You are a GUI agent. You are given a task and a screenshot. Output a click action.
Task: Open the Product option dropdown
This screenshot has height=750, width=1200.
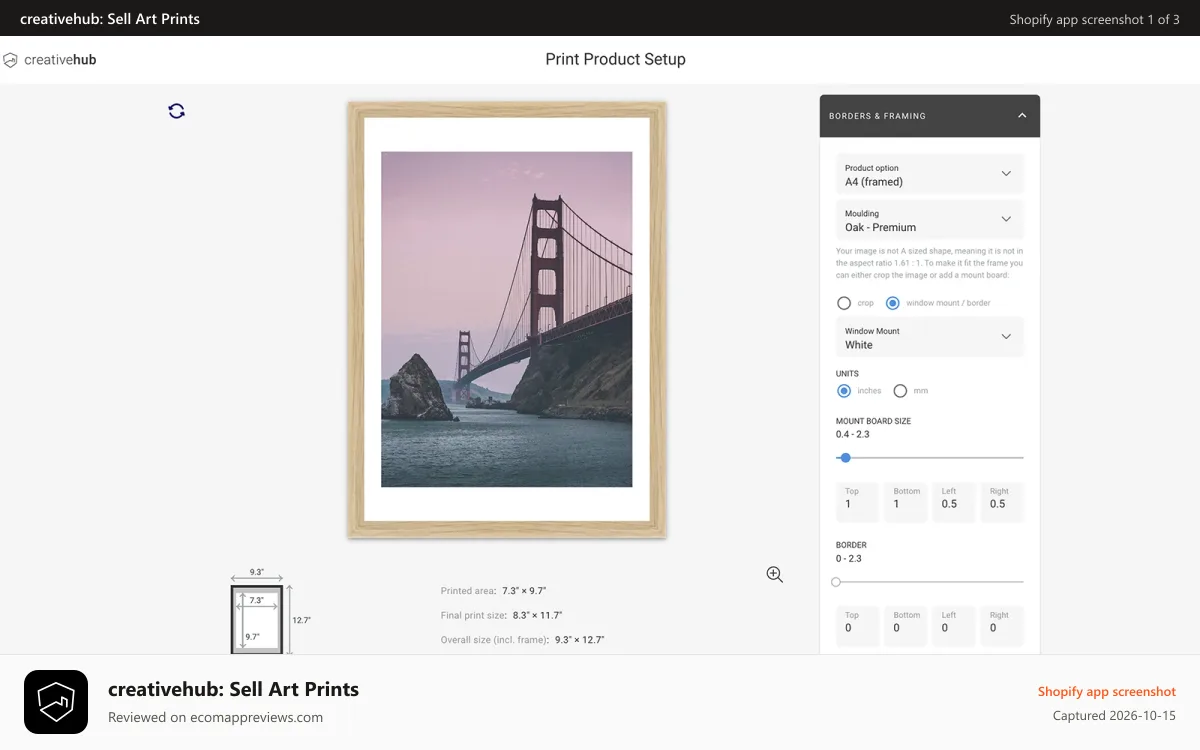[930, 174]
